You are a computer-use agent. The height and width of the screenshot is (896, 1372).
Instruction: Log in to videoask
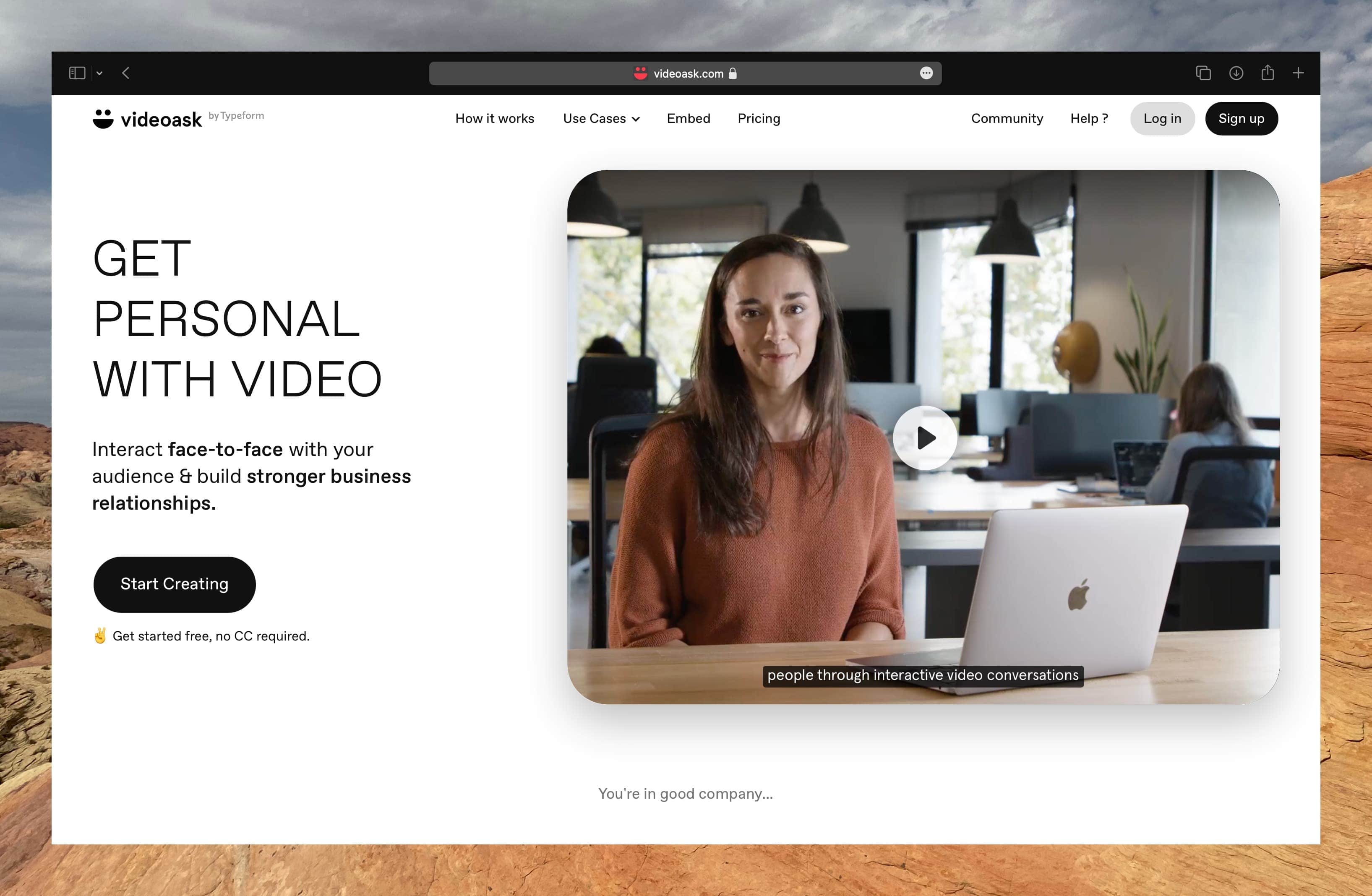click(1162, 119)
